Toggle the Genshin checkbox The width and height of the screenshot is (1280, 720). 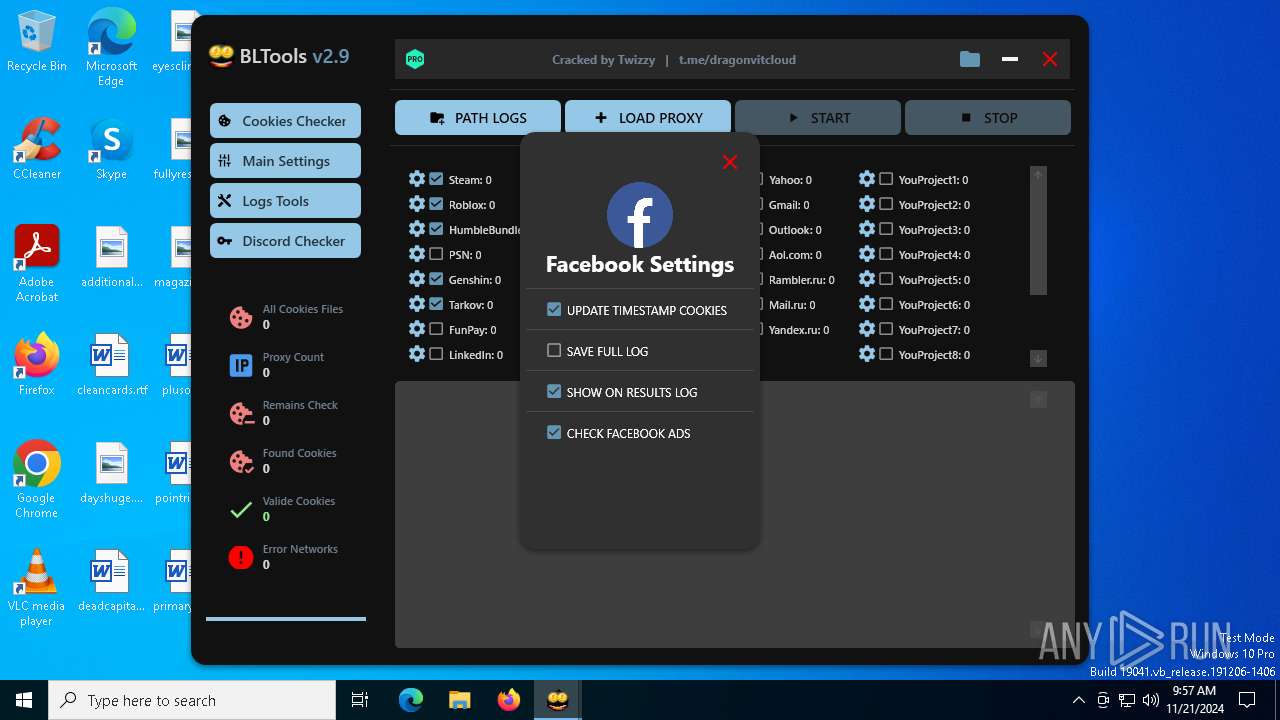pos(436,279)
